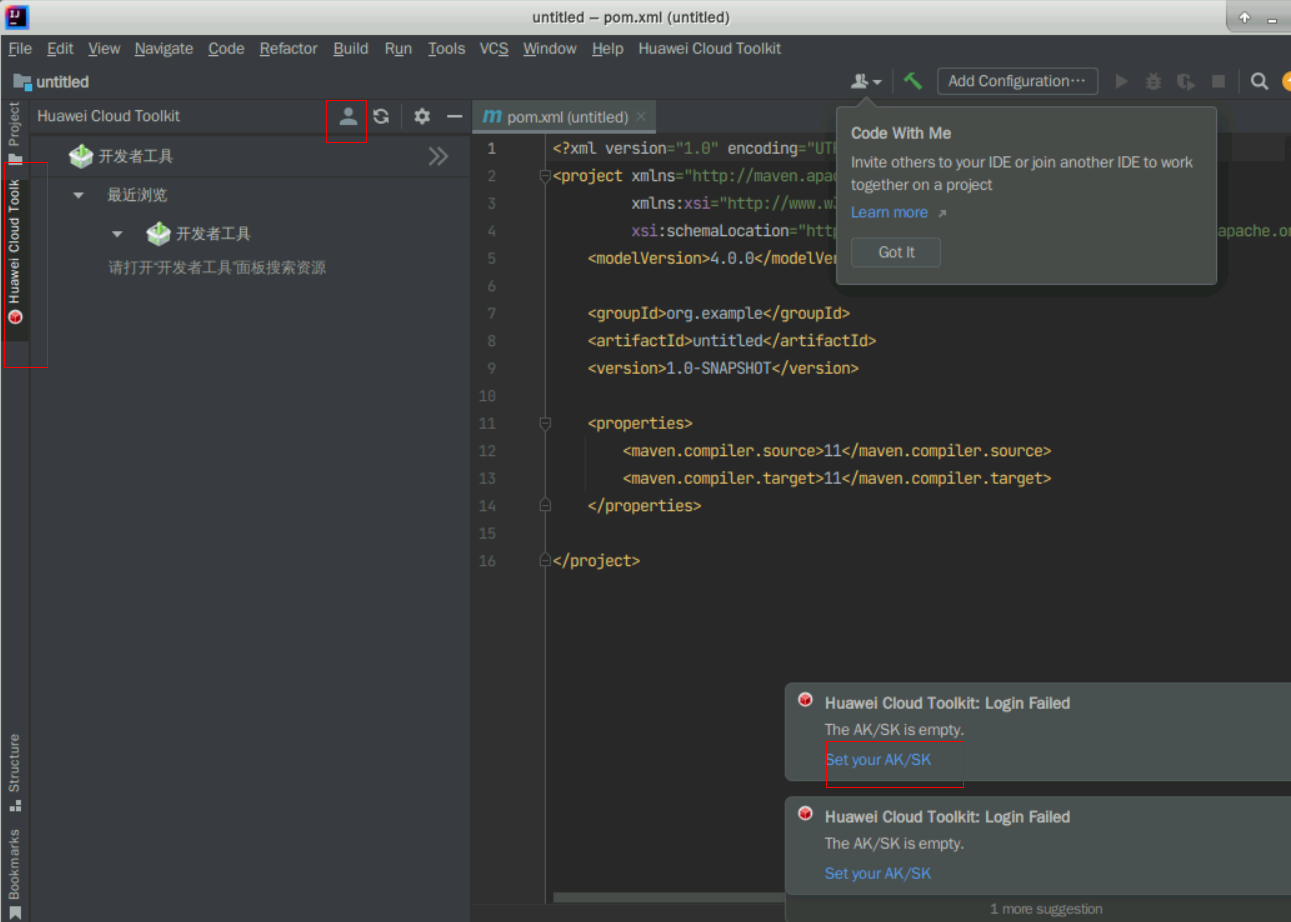Viewport: 1291px width, 922px height.
Task: Click the Search Everywhere magnifier icon
Action: coord(1259,81)
